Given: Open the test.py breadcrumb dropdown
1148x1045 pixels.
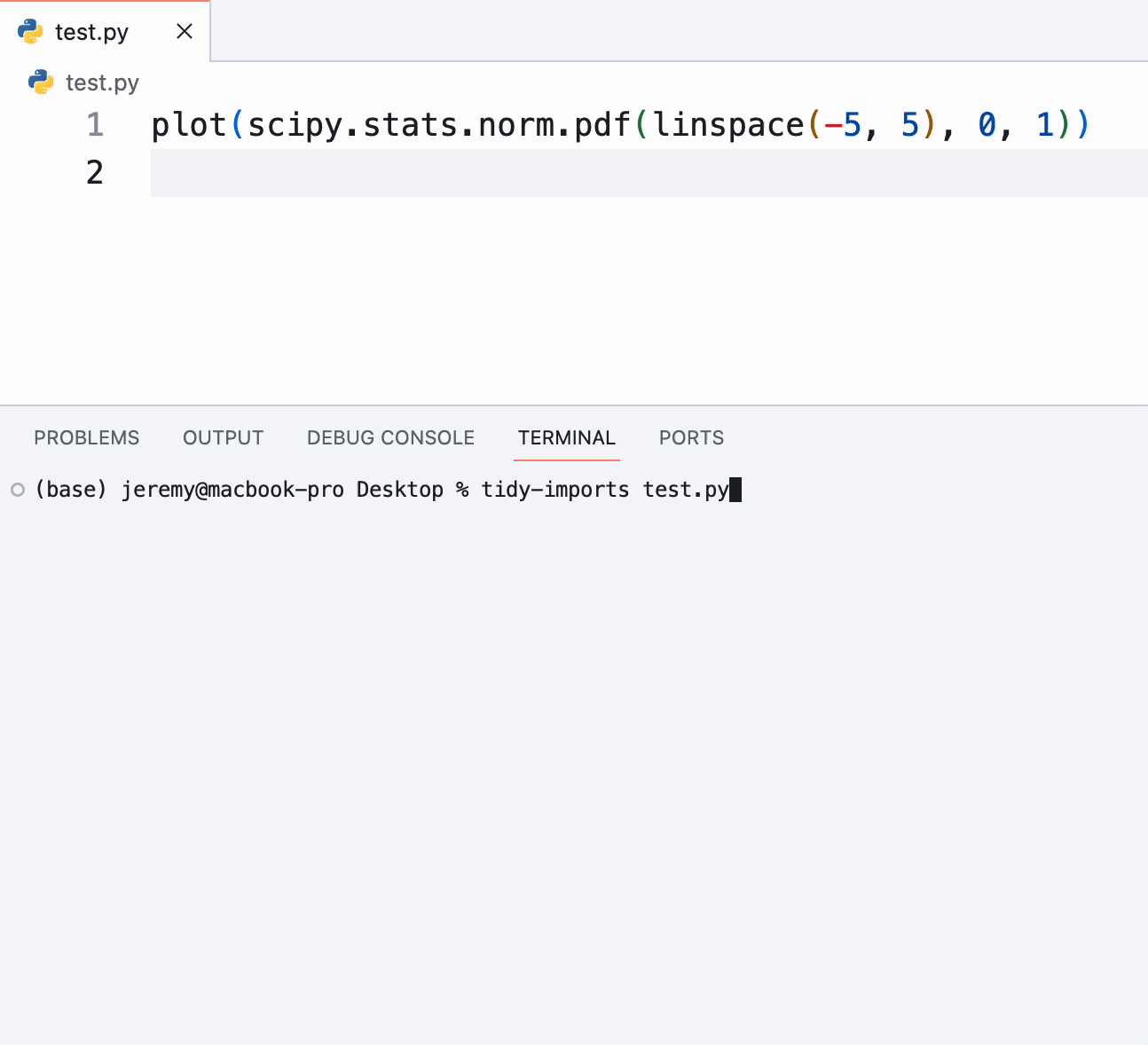Looking at the screenshot, I should coord(102,82).
